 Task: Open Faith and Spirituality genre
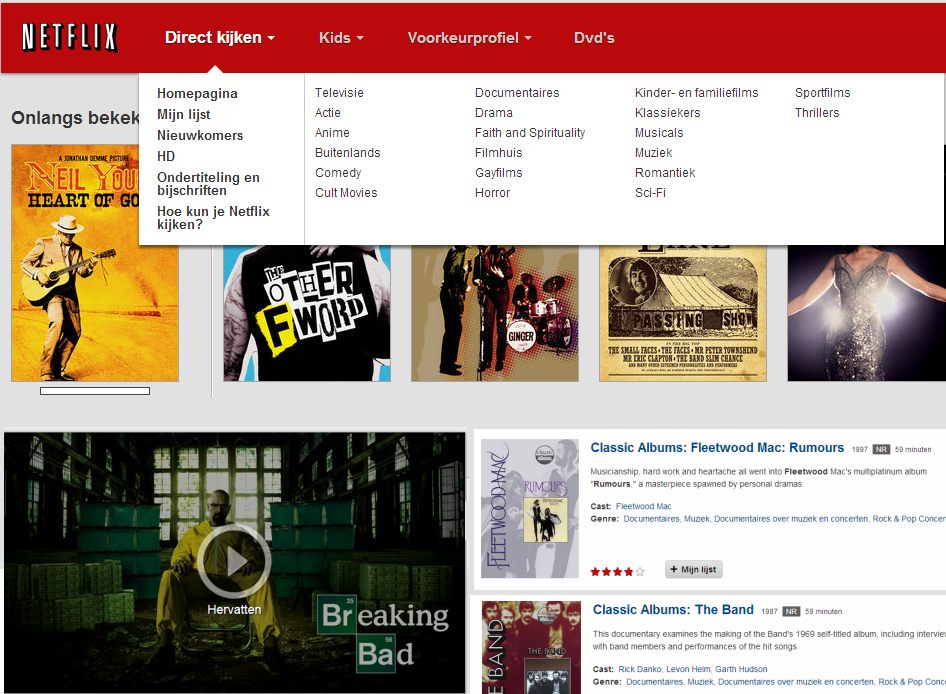pyautogui.click(x=530, y=133)
